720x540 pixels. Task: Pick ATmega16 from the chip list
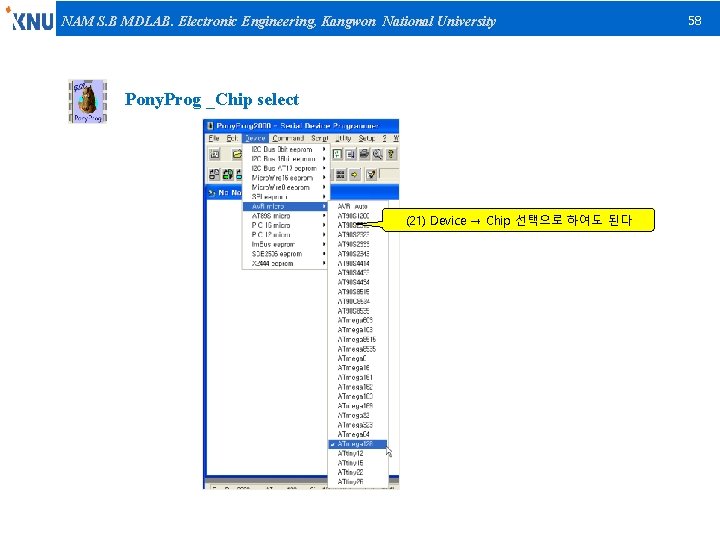click(x=358, y=368)
